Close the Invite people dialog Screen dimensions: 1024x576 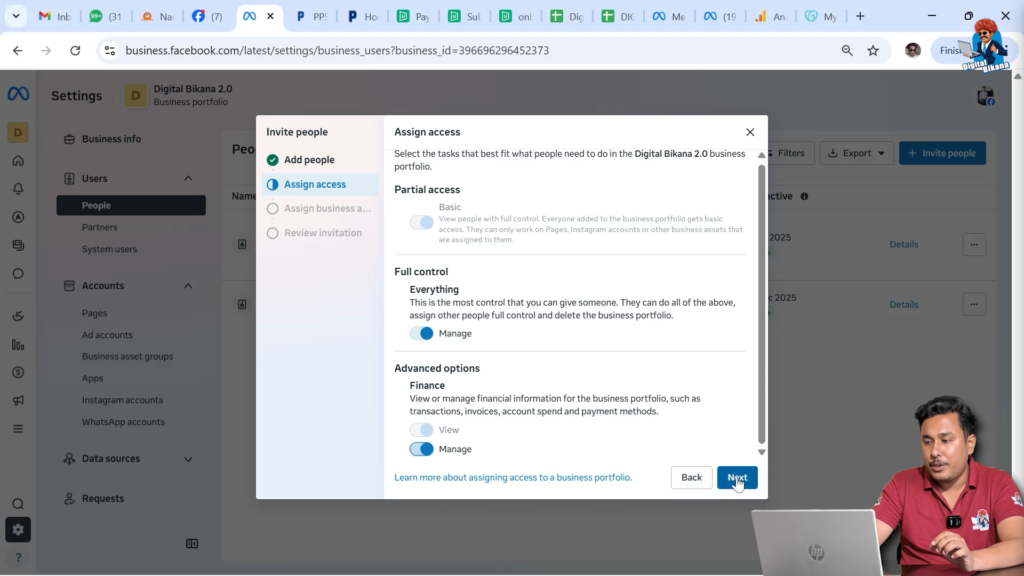[750, 132]
